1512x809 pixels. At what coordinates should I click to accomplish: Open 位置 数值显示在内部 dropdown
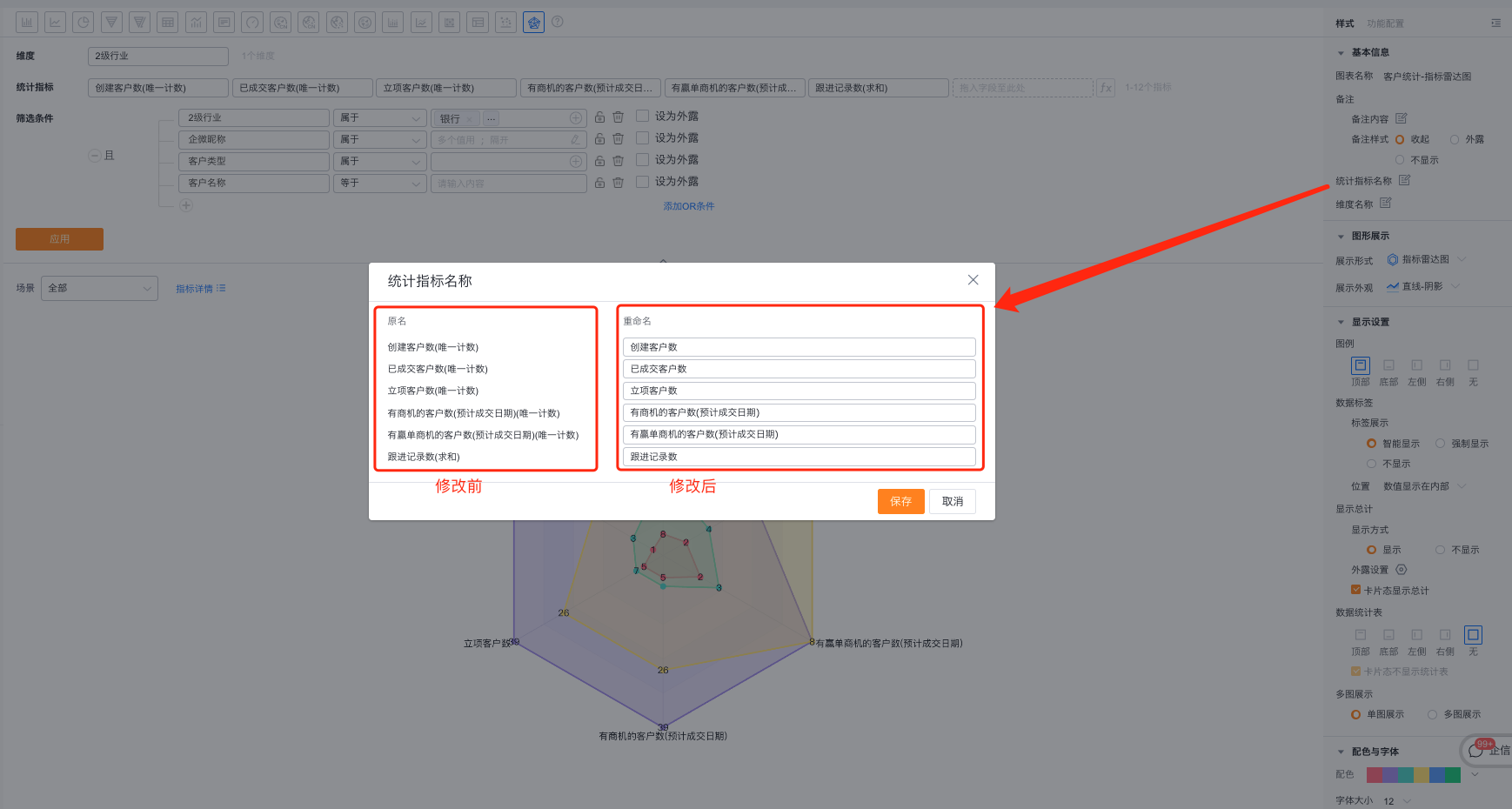click(1424, 486)
